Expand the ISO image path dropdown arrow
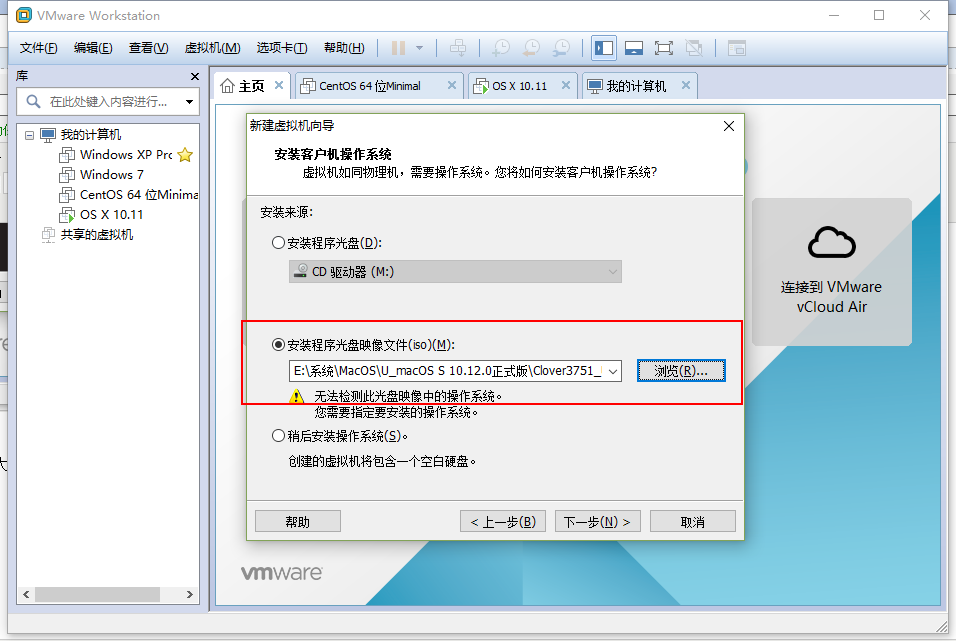This screenshot has height=641, width=956. (613, 371)
